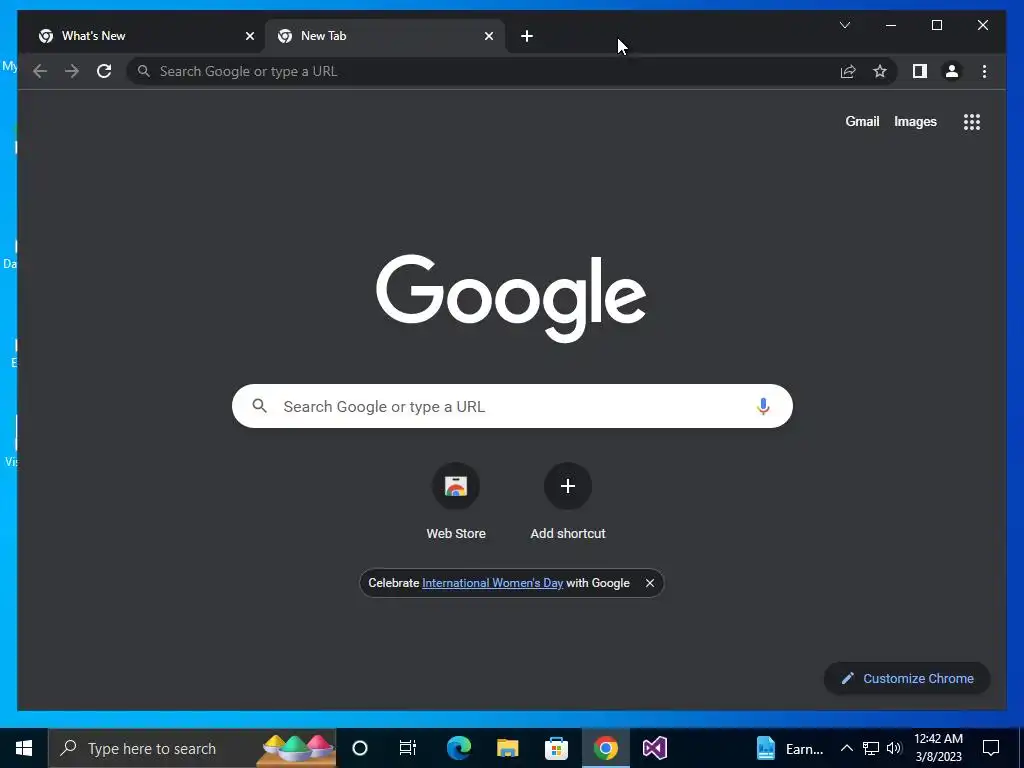
Task: Click the magnifier icon in search box
Action: [259, 406]
